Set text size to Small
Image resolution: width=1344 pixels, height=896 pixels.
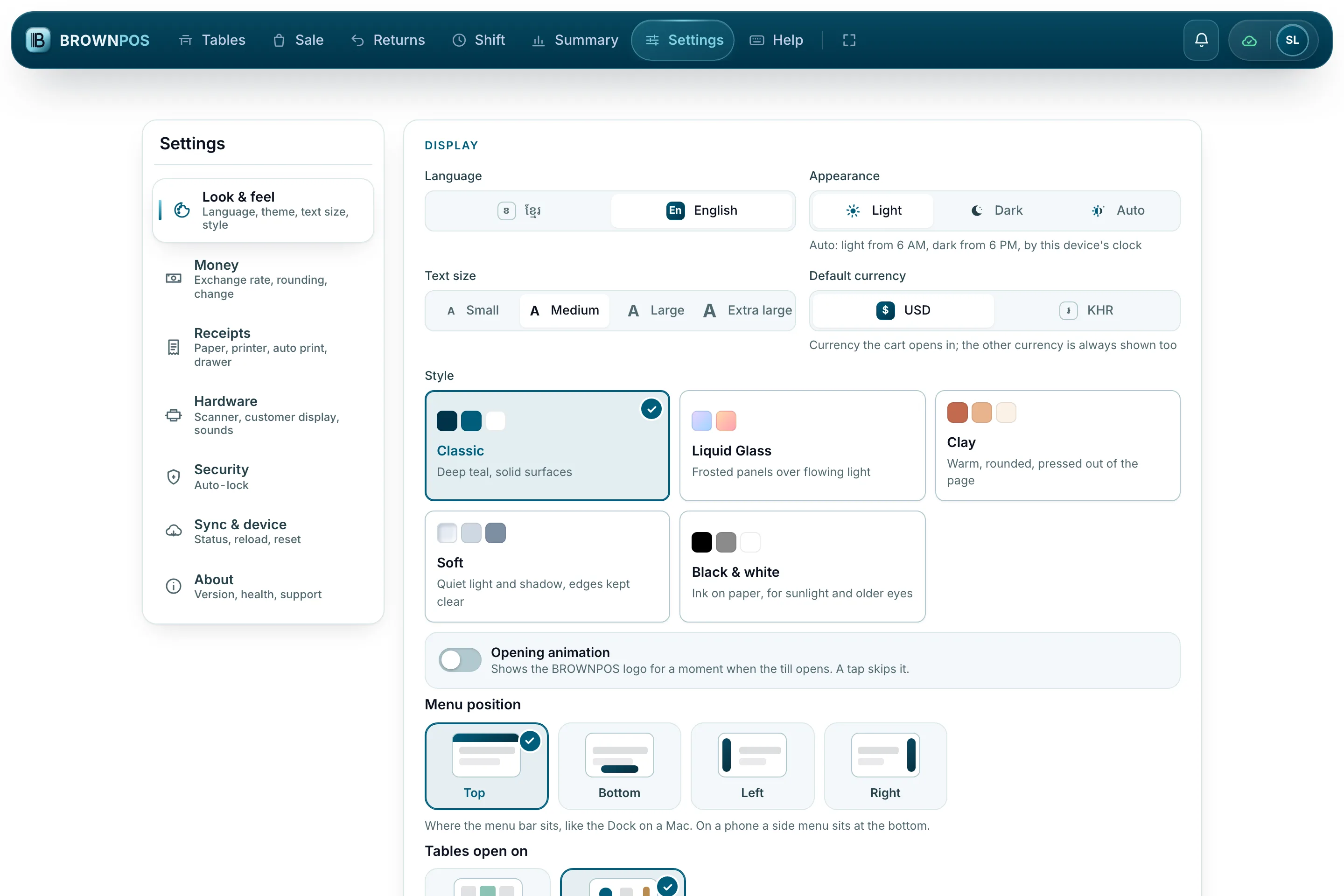click(x=473, y=310)
